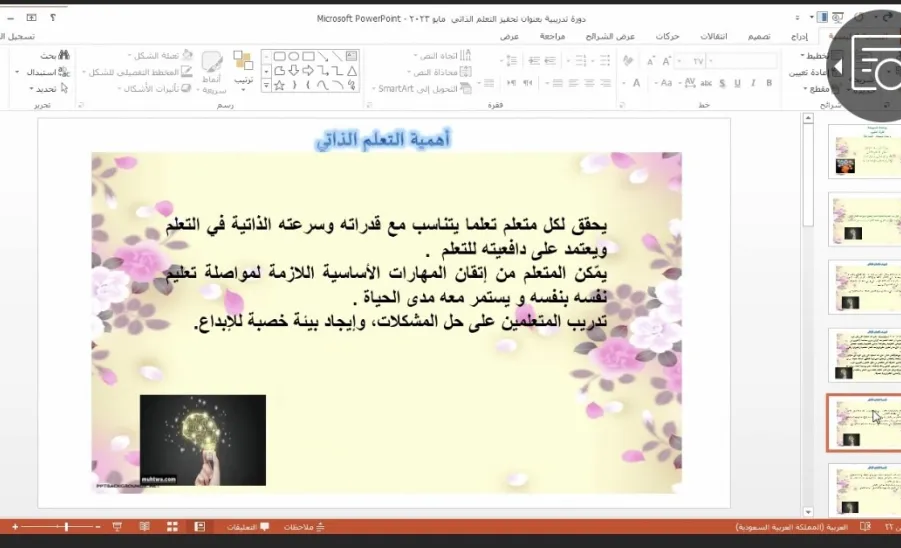Open character spacing (AV) dropdown
This screenshot has width=901, height=548.
[688, 83]
